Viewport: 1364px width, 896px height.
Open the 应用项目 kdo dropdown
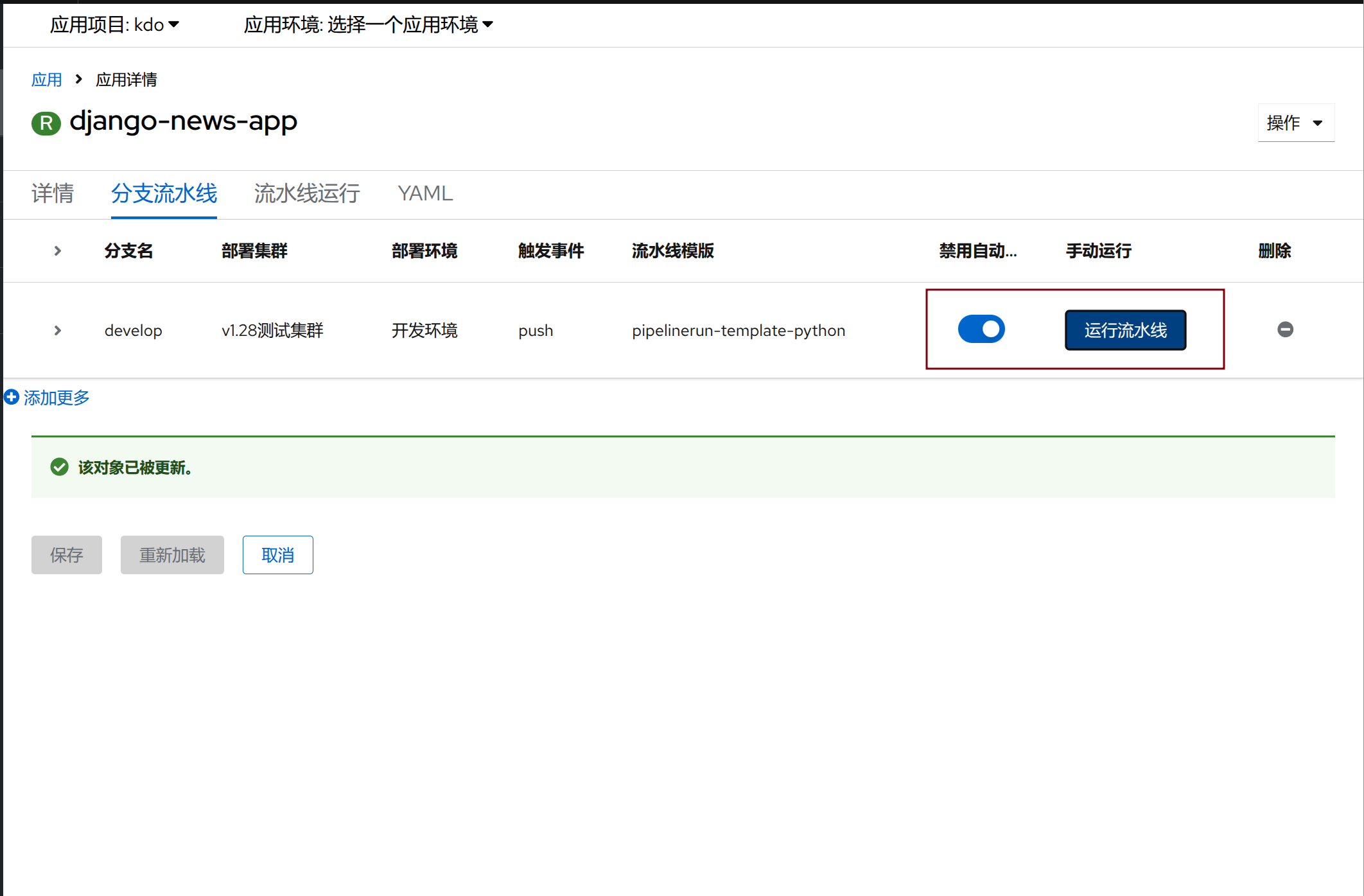(114, 24)
